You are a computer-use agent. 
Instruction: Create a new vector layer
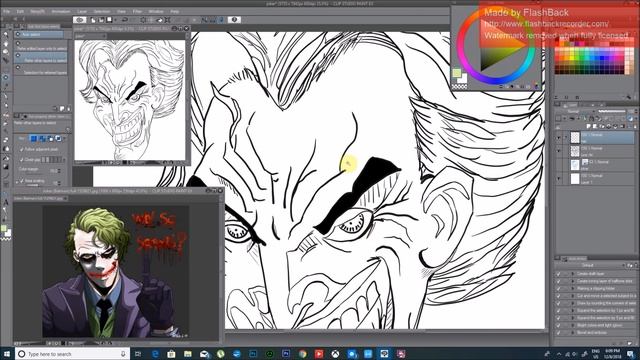595,126
